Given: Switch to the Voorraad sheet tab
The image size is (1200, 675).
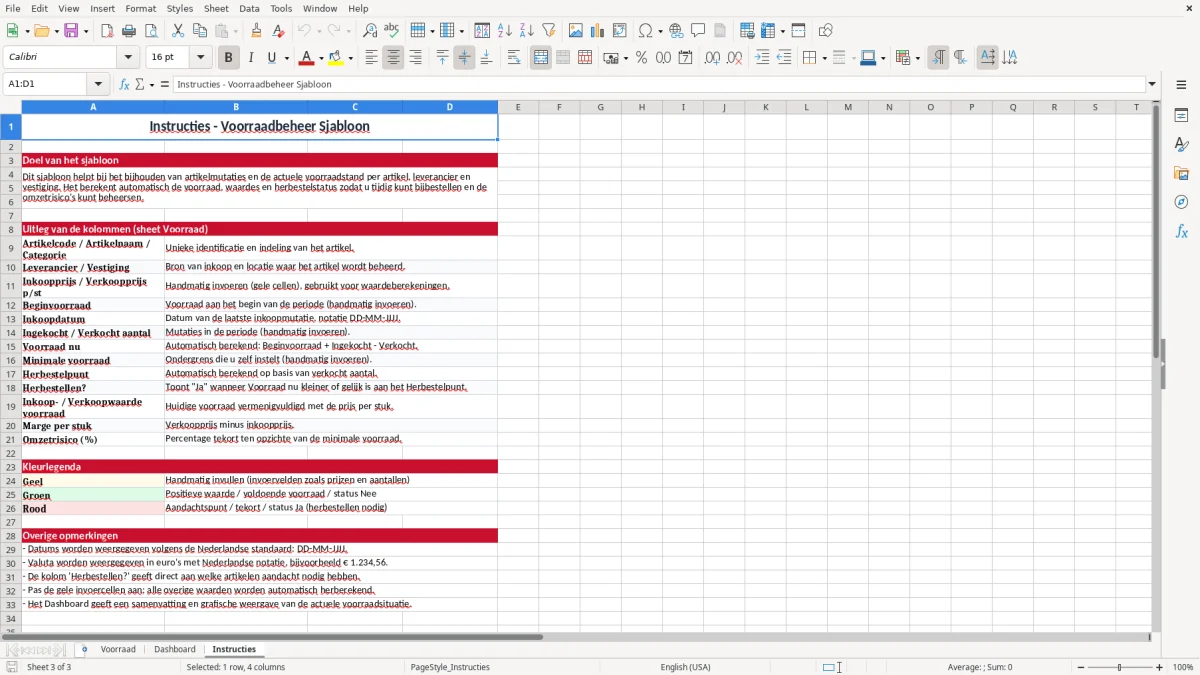Looking at the screenshot, I should pyautogui.click(x=118, y=649).
